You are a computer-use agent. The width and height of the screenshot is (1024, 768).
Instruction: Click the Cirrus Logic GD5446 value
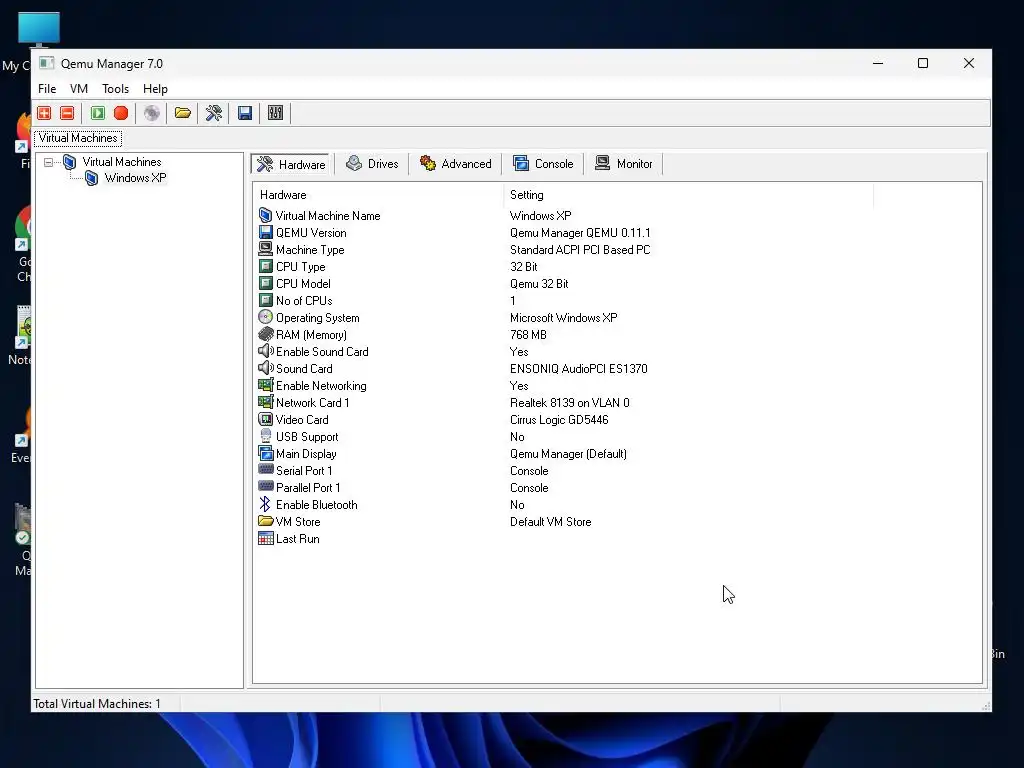click(x=559, y=420)
